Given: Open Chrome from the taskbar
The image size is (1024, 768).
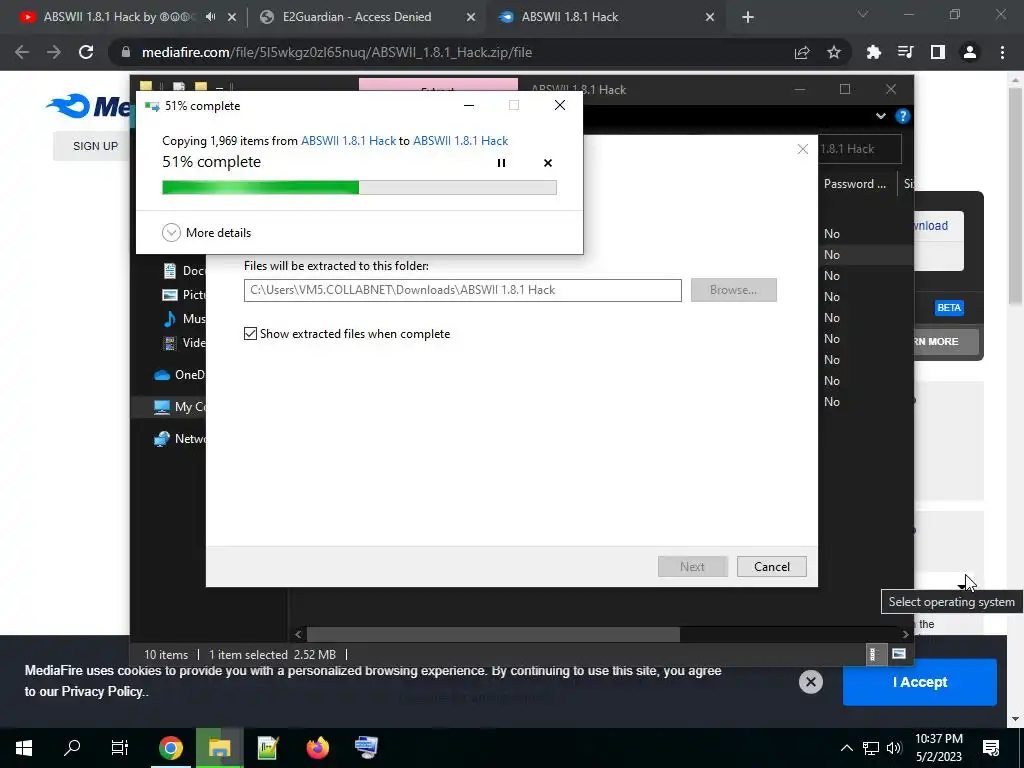Looking at the screenshot, I should 170,748.
